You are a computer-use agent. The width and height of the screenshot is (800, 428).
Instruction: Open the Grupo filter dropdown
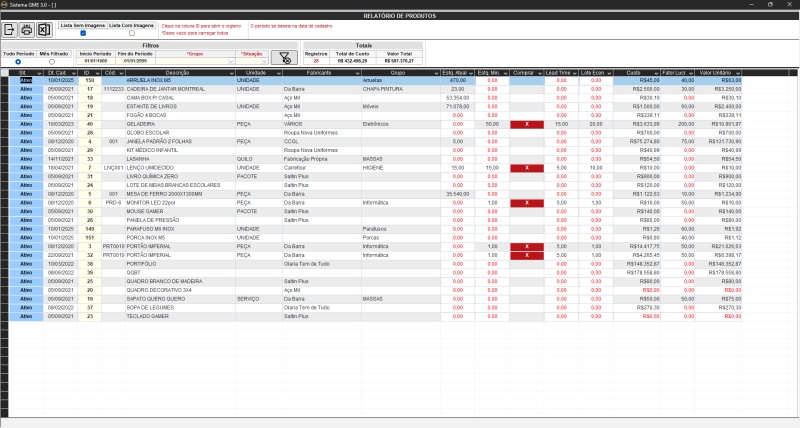point(232,61)
